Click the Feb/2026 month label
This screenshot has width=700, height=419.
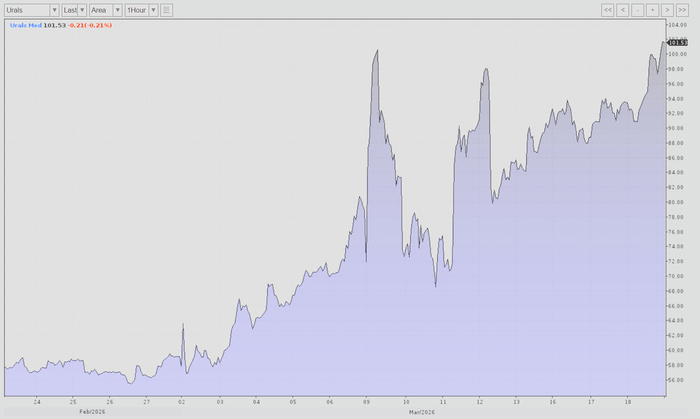pos(92,411)
